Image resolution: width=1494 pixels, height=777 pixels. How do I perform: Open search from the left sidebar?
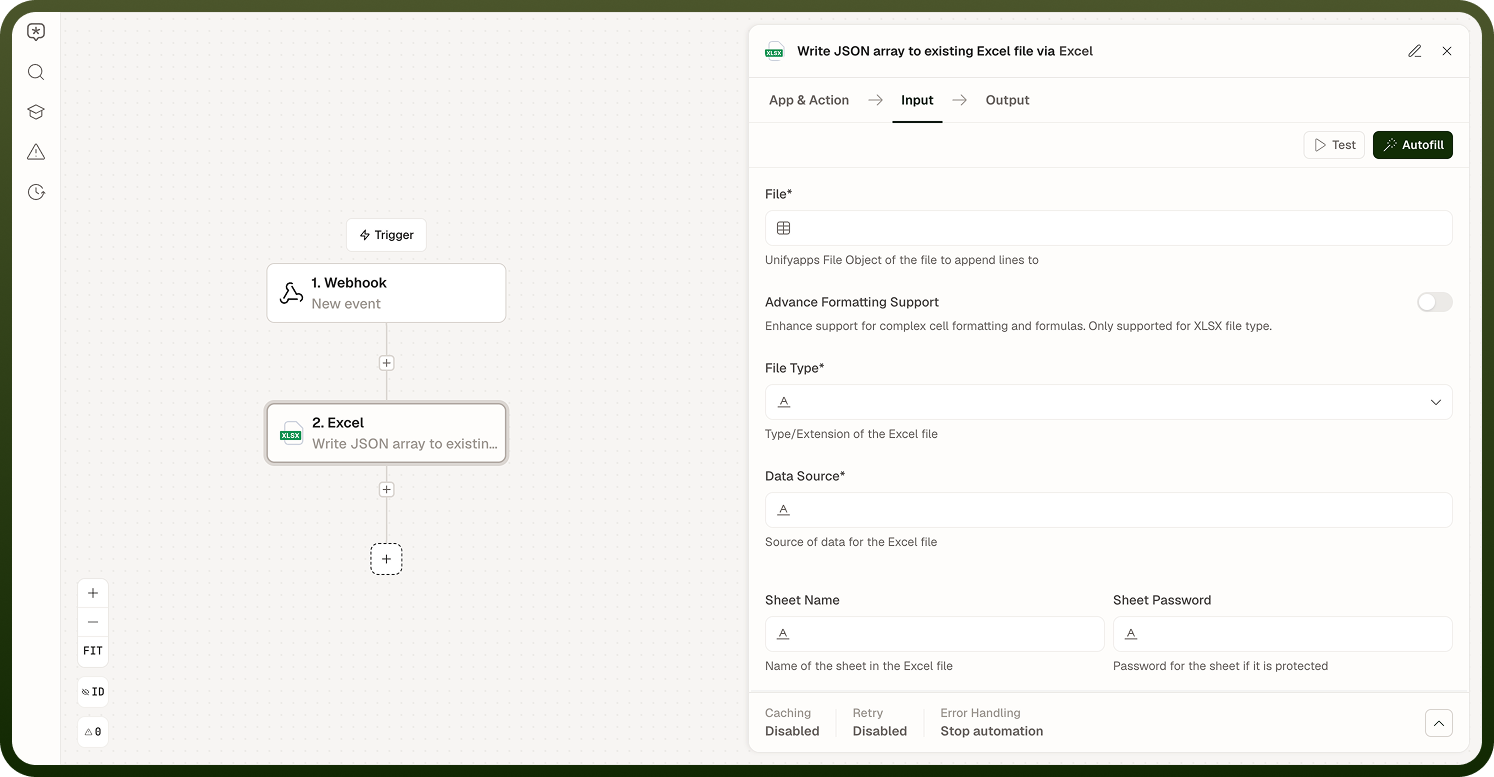(x=36, y=72)
